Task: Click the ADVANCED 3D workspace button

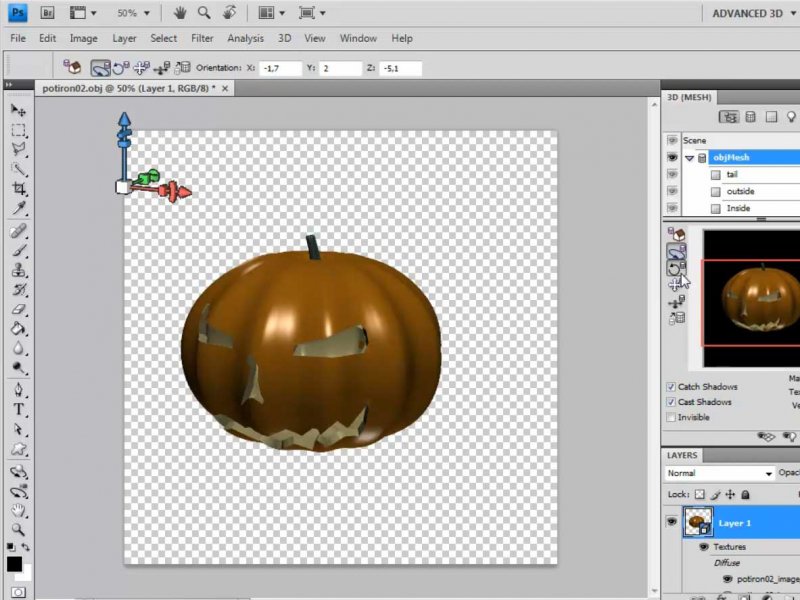Action: click(748, 14)
